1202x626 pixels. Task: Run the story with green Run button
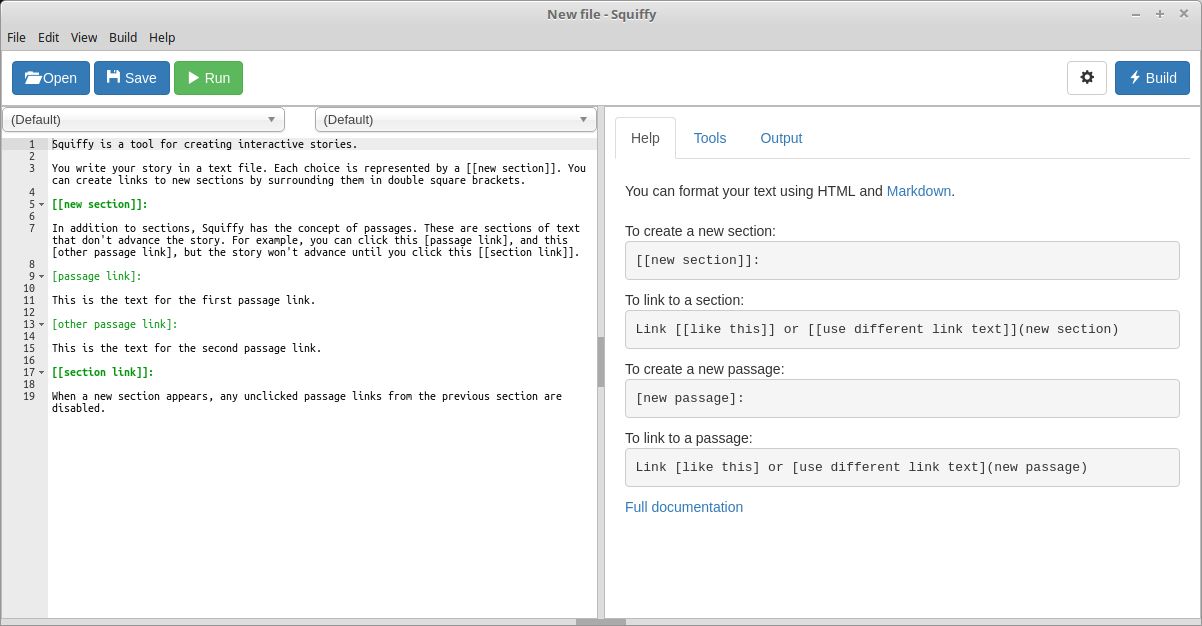click(x=208, y=78)
